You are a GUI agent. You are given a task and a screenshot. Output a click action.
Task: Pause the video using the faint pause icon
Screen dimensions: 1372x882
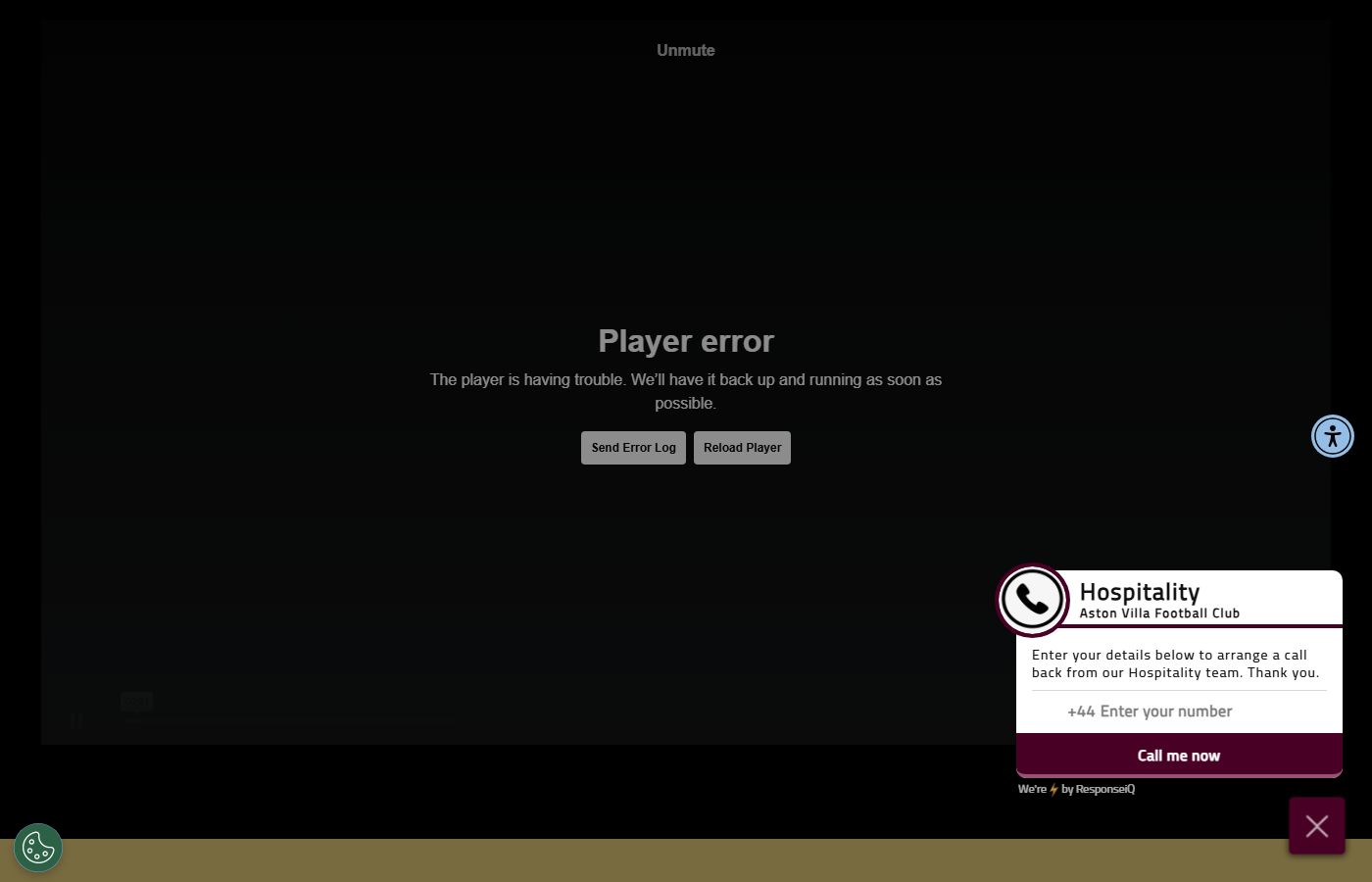click(76, 720)
